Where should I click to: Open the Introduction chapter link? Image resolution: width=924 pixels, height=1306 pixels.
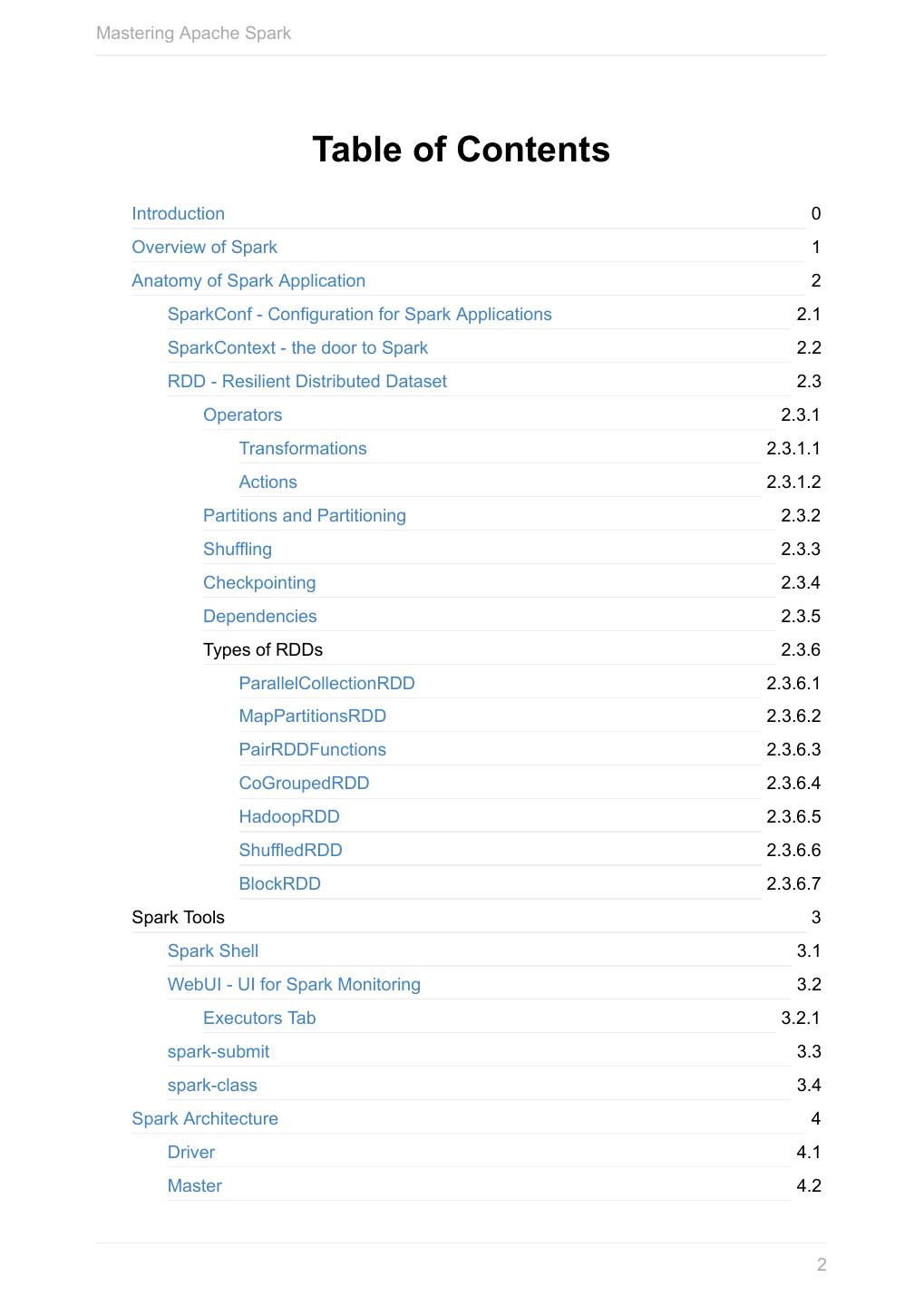[x=178, y=214]
